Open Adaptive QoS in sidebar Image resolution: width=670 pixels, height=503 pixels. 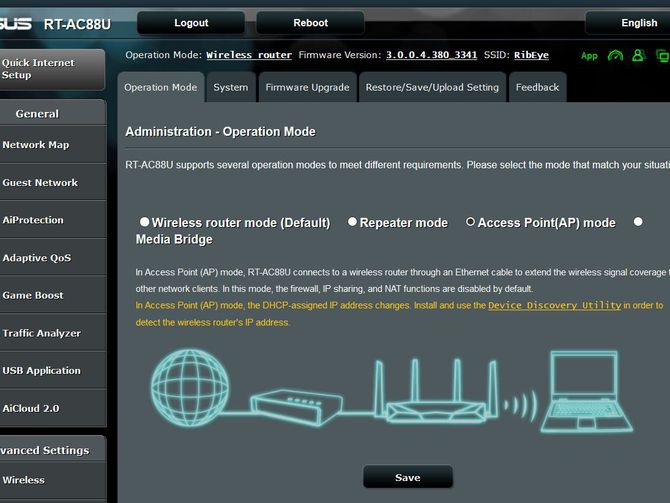pos(53,258)
